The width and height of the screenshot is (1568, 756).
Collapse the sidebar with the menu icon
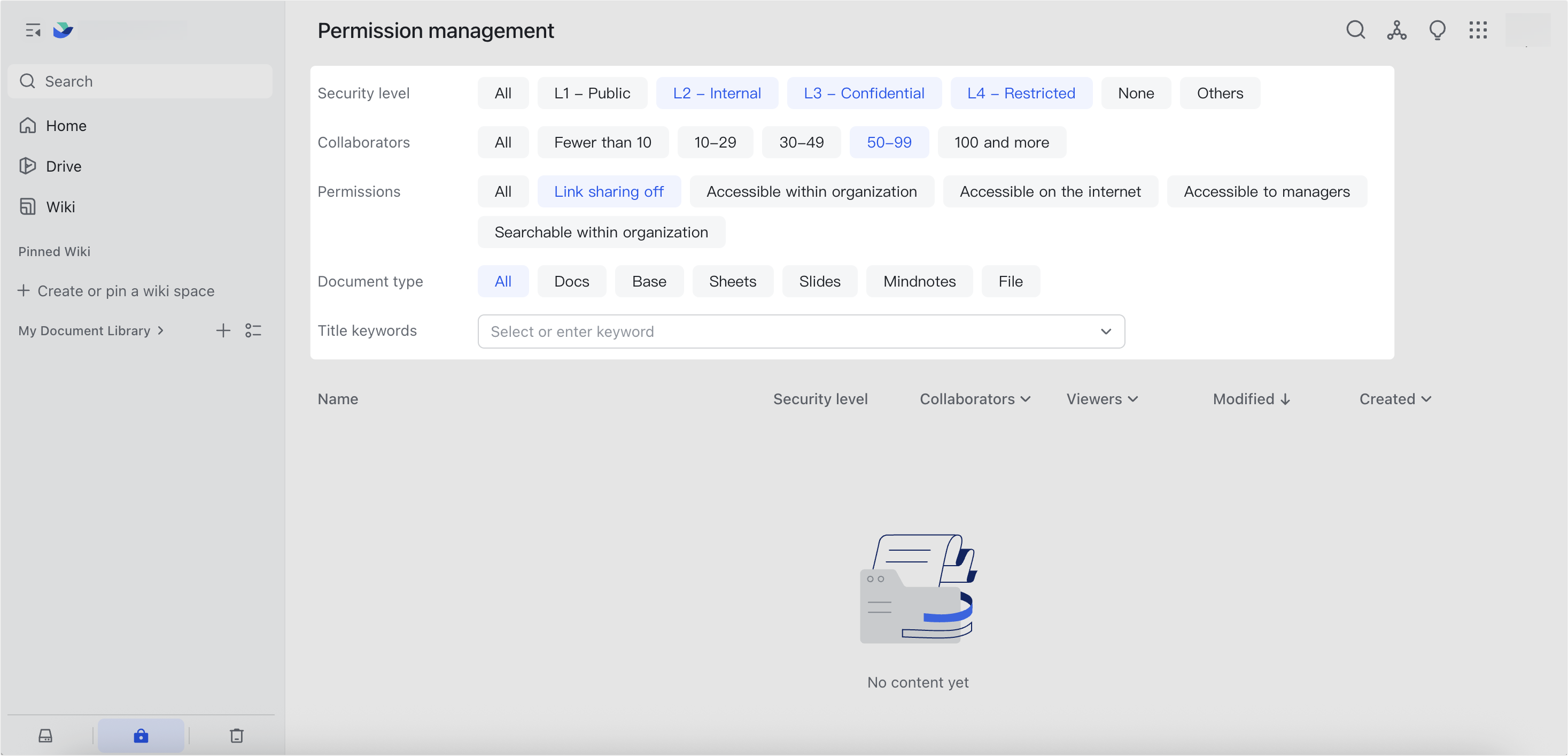33,30
